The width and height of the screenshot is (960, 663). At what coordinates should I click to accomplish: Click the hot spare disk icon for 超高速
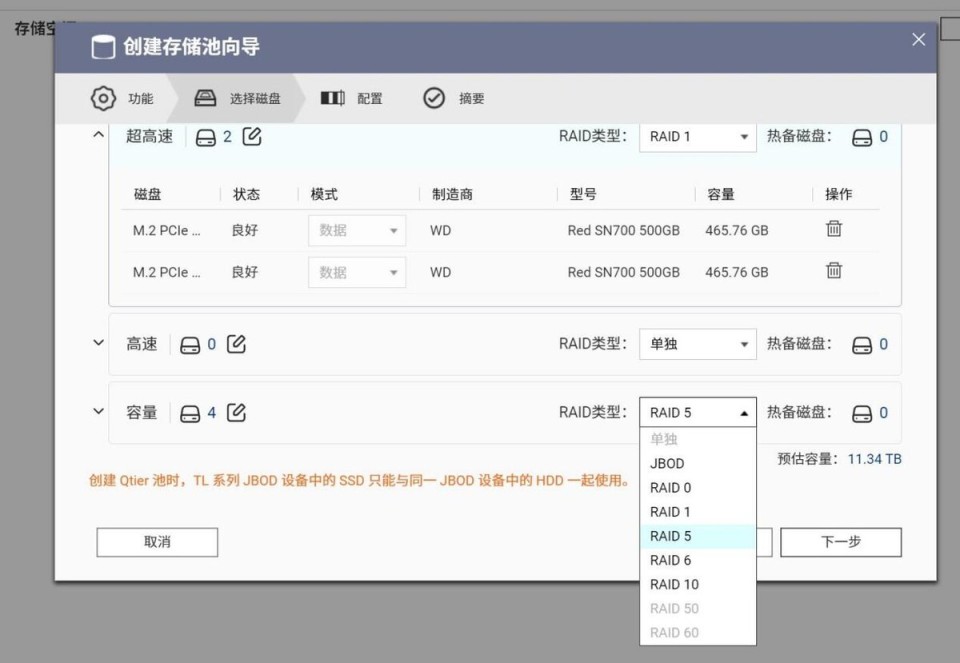(x=862, y=136)
